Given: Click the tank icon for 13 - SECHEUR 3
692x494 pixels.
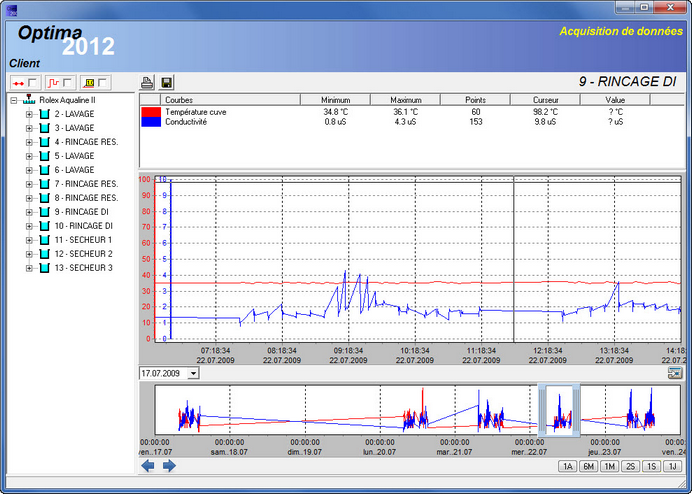Looking at the screenshot, I should pyautogui.click(x=45, y=268).
